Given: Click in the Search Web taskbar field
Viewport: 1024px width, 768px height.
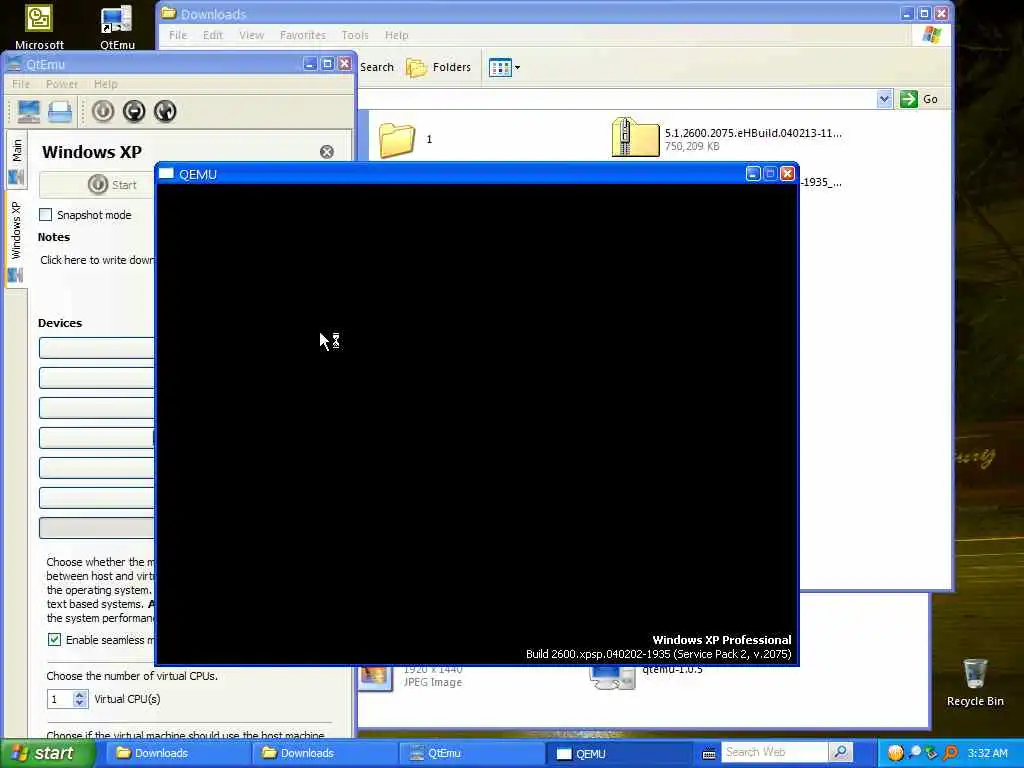Looking at the screenshot, I should coord(775,752).
